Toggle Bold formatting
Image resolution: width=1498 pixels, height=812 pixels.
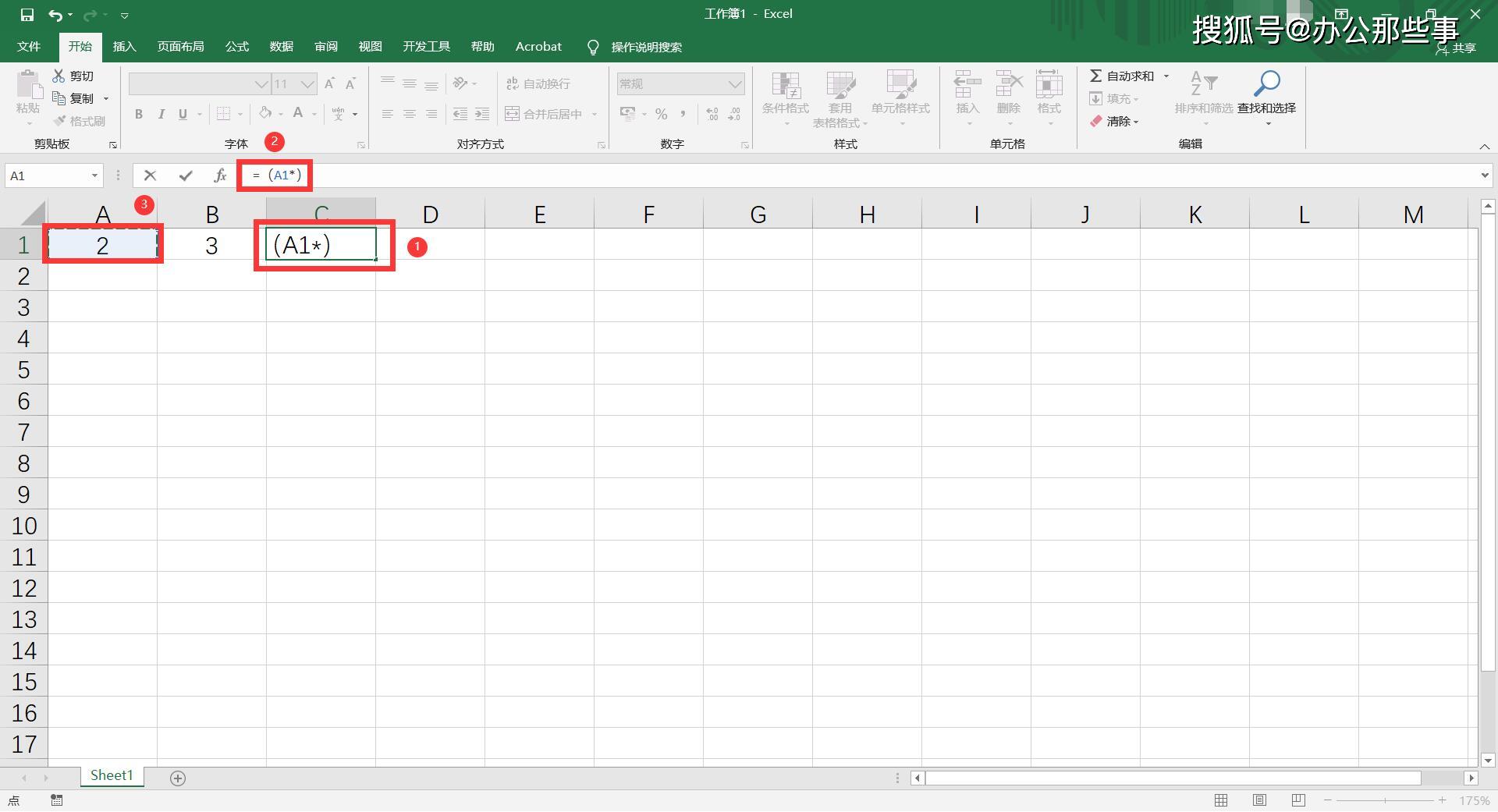[139, 114]
